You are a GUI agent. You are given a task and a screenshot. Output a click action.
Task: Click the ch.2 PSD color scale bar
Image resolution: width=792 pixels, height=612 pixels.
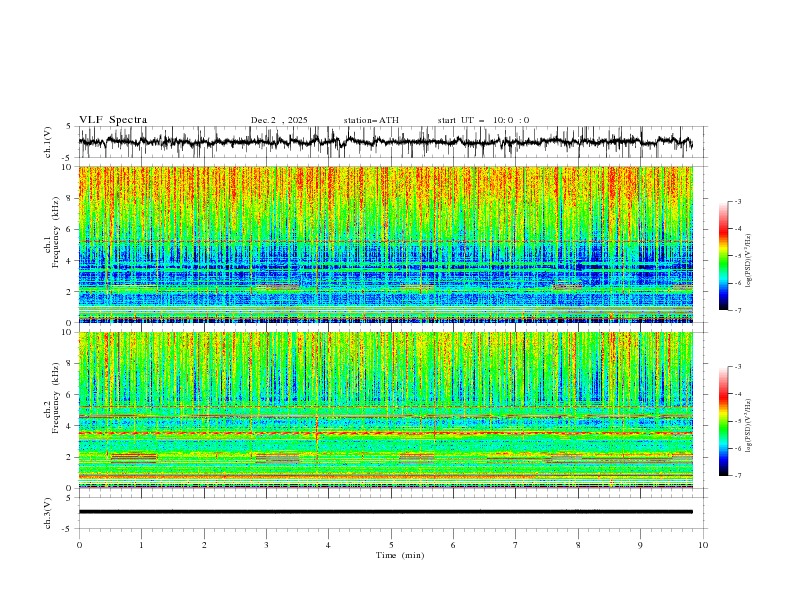click(x=723, y=421)
